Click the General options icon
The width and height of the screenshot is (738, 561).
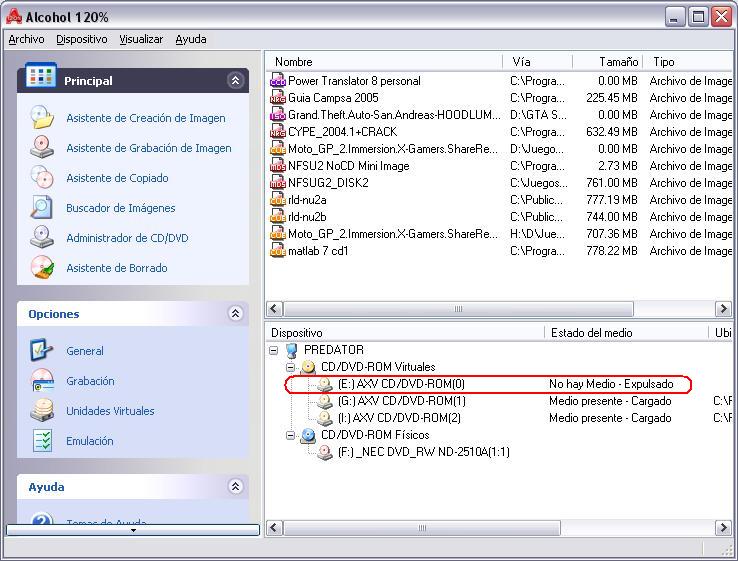[x=42, y=350]
